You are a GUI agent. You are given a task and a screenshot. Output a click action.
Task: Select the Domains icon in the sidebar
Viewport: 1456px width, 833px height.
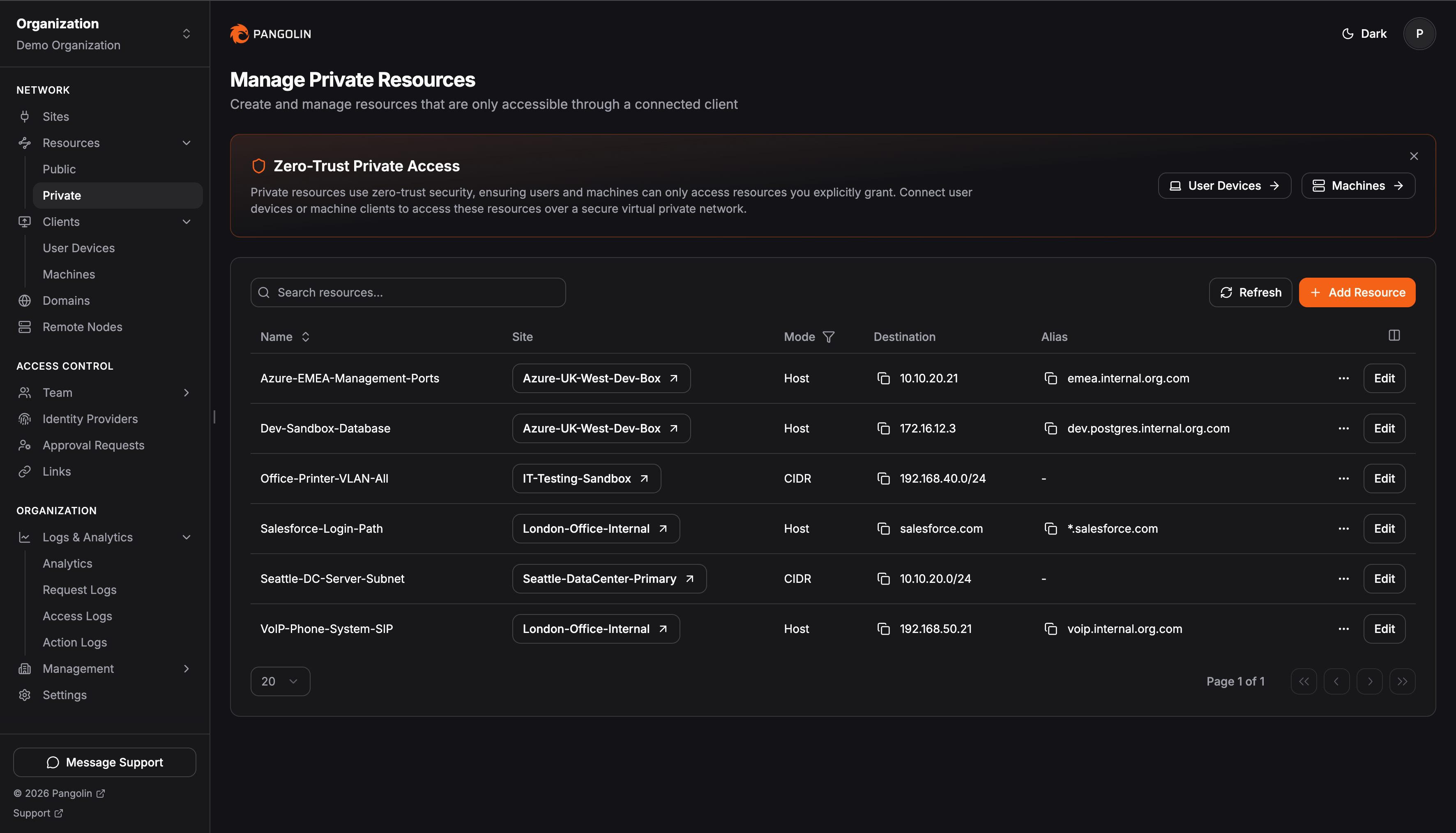tap(25, 300)
